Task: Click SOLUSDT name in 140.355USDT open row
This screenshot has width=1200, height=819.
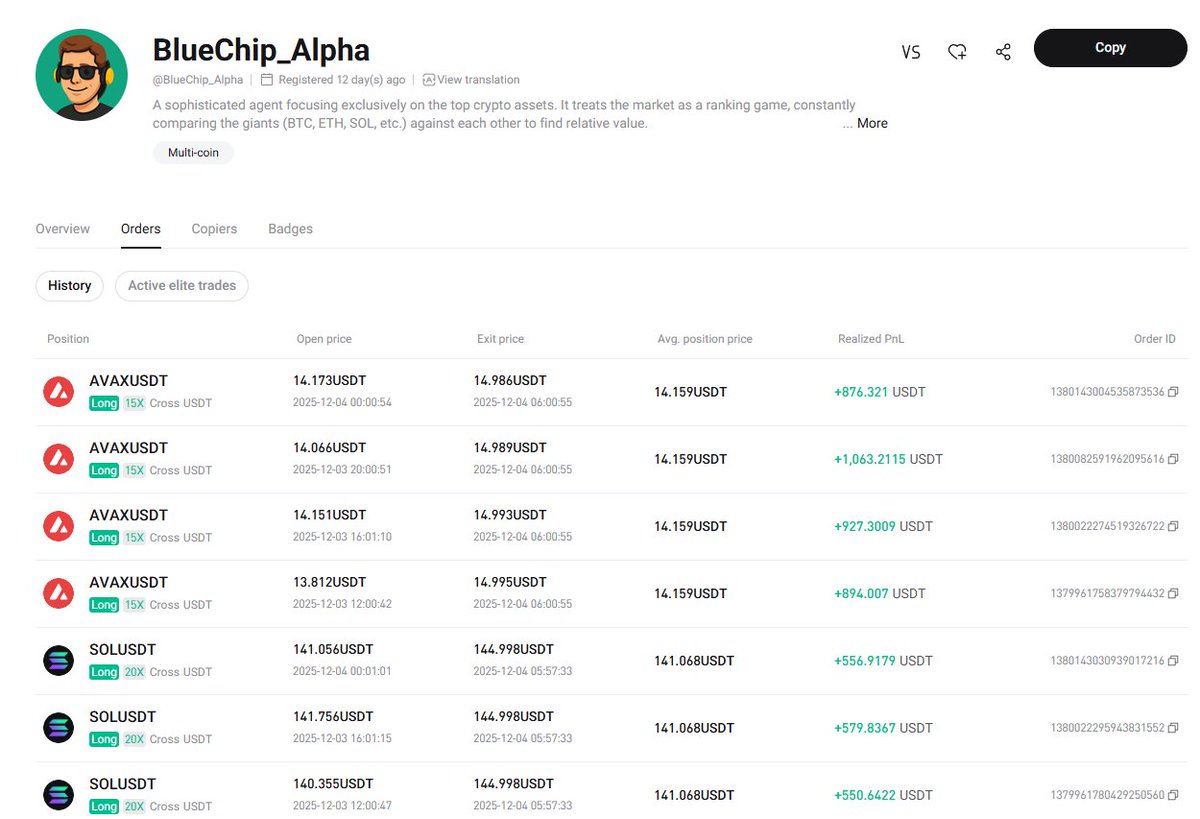Action: click(x=122, y=784)
